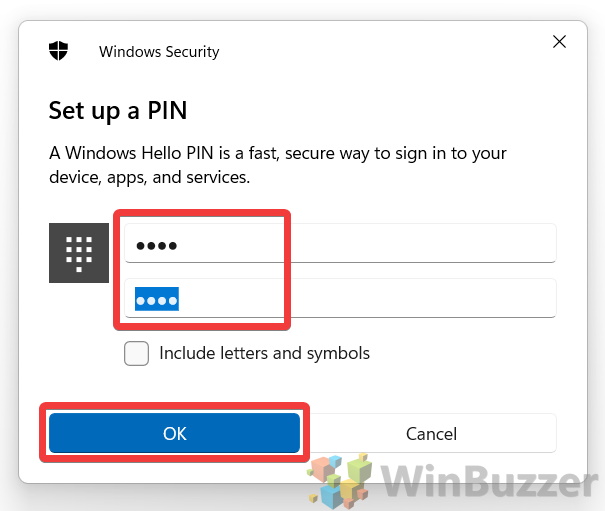Click the WinBuzzer watermark text

490,481
